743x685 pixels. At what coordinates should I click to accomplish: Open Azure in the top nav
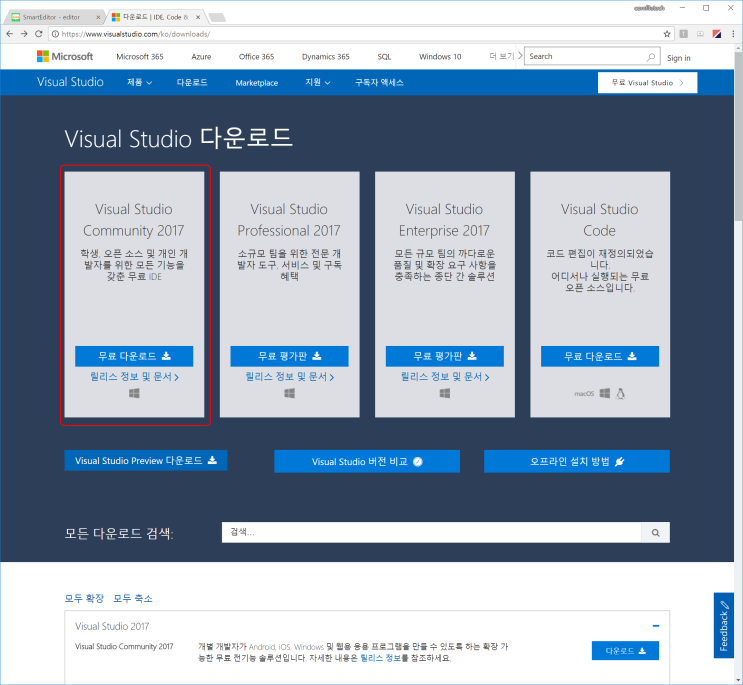(x=201, y=56)
